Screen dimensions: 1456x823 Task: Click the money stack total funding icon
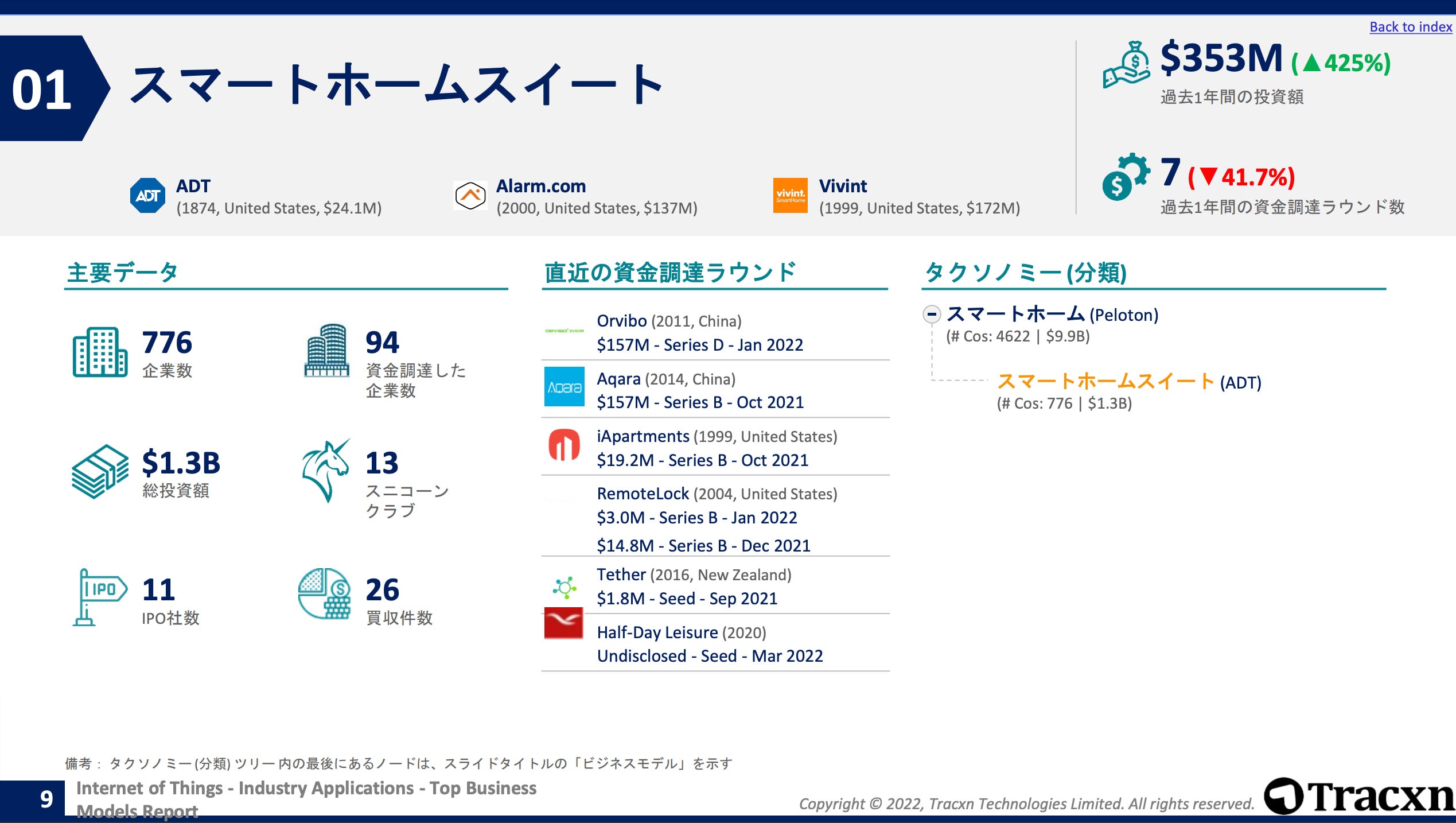point(100,471)
